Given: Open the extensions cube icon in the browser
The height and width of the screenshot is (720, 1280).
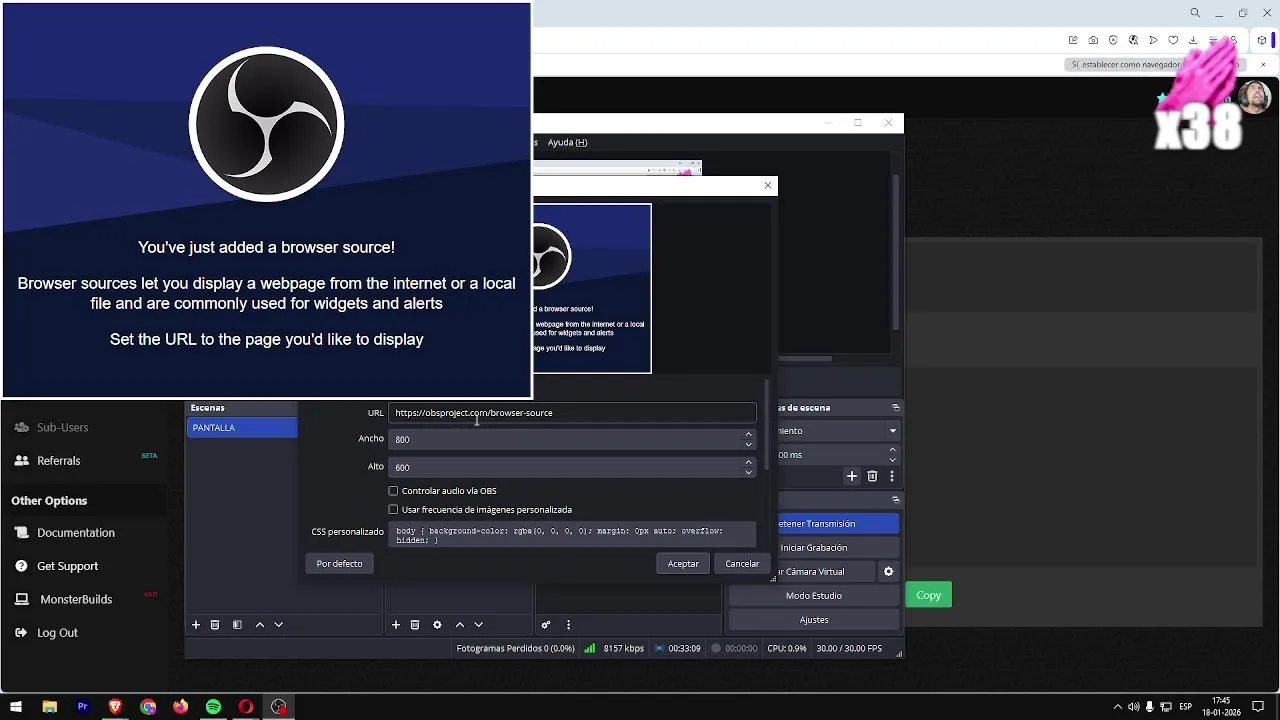Looking at the screenshot, I should 1262,40.
